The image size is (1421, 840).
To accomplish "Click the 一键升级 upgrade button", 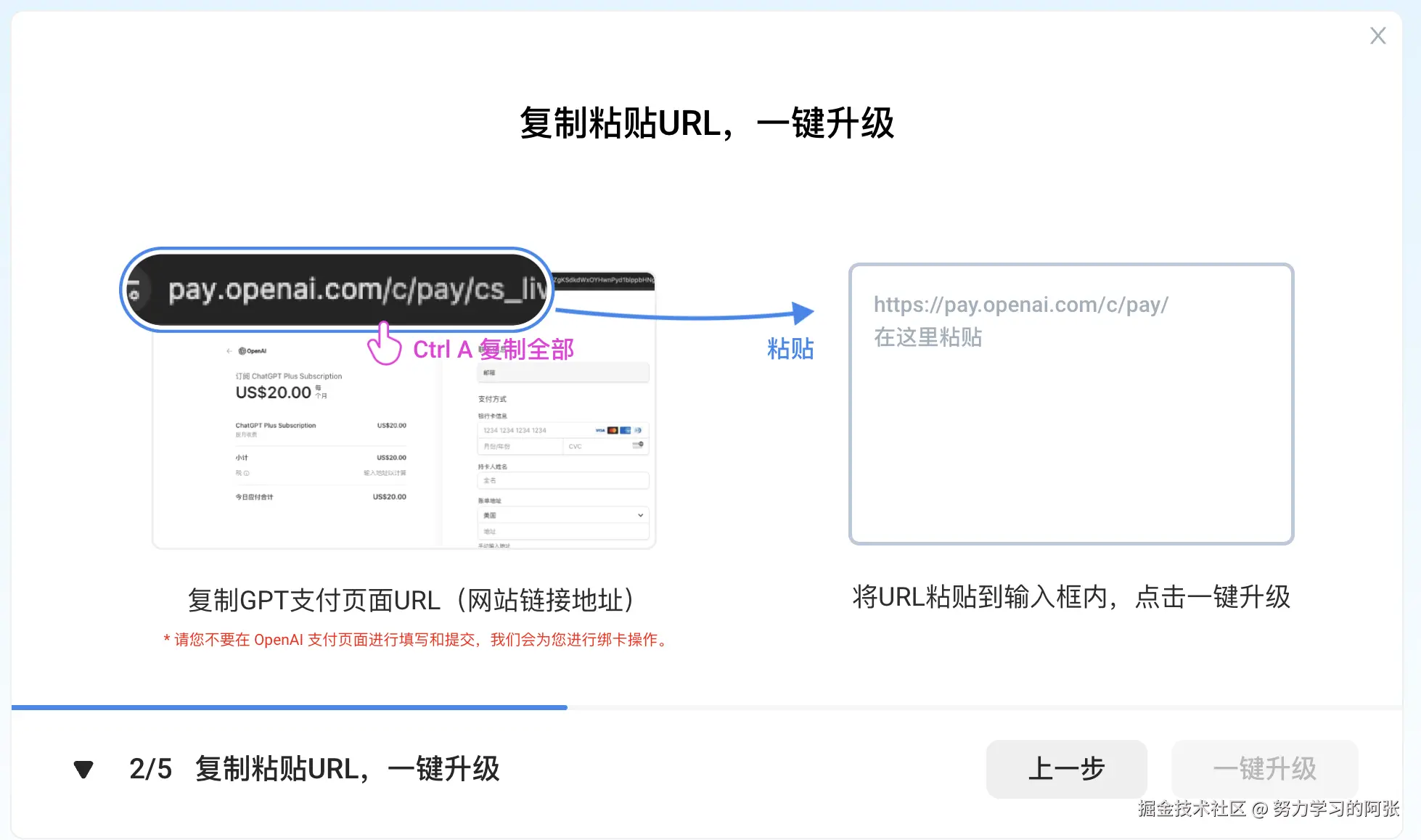I will tap(1264, 769).
